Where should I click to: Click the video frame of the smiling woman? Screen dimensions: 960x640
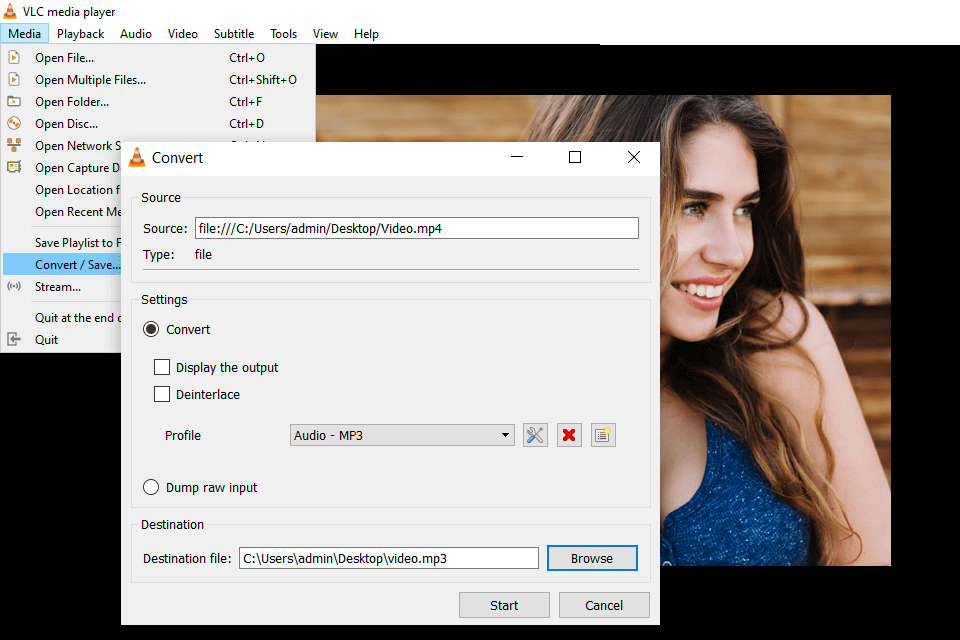(x=776, y=330)
